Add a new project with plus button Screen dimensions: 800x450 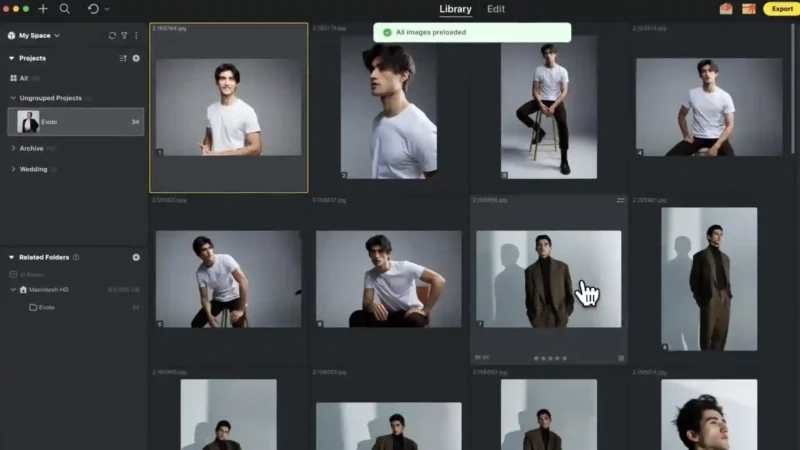tap(136, 58)
